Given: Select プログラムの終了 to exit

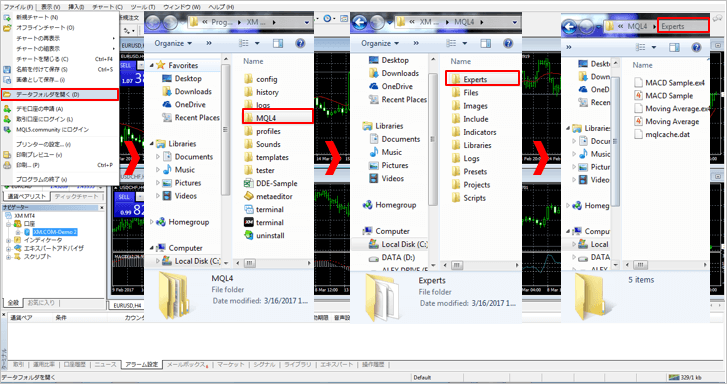Looking at the screenshot, I should click(x=41, y=179).
